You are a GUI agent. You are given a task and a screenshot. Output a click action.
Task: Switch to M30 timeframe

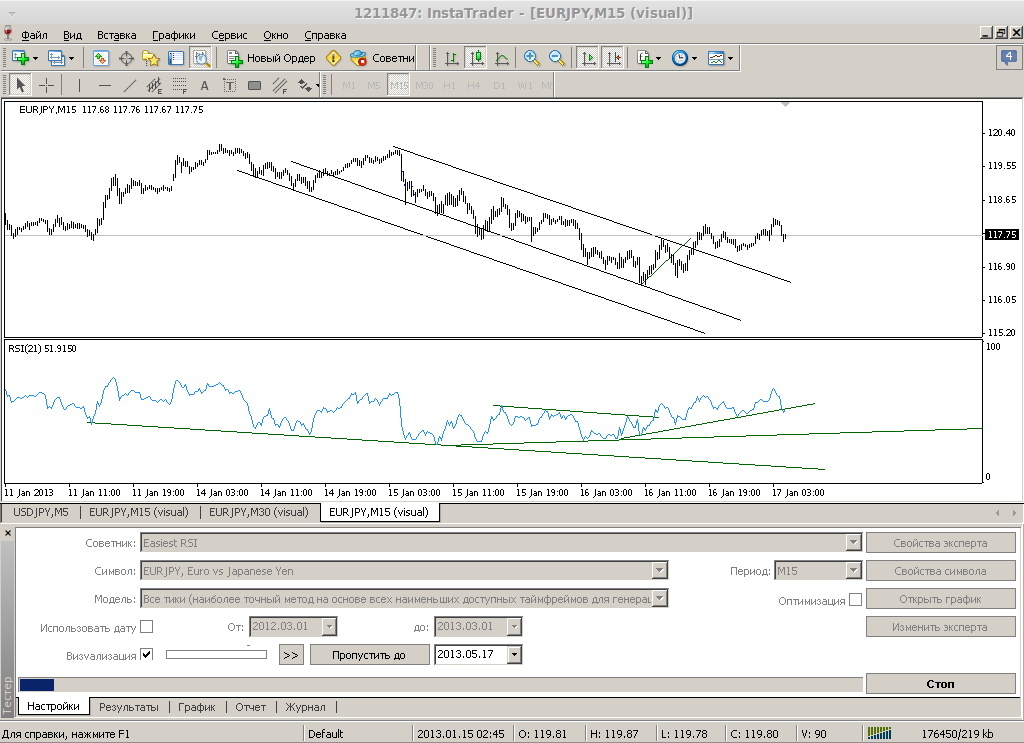tap(424, 85)
